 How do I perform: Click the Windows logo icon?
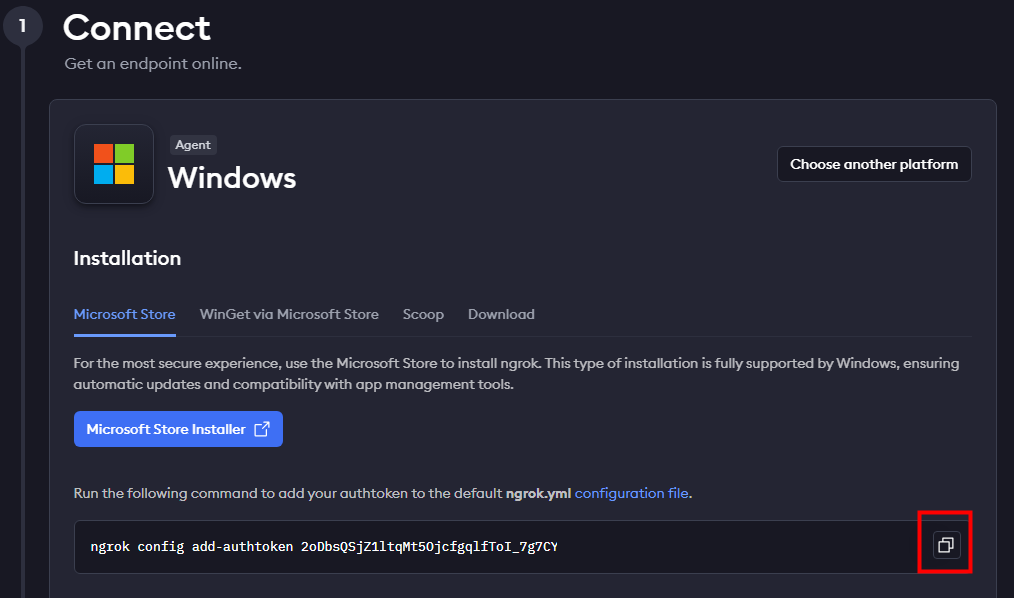point(114,164)
